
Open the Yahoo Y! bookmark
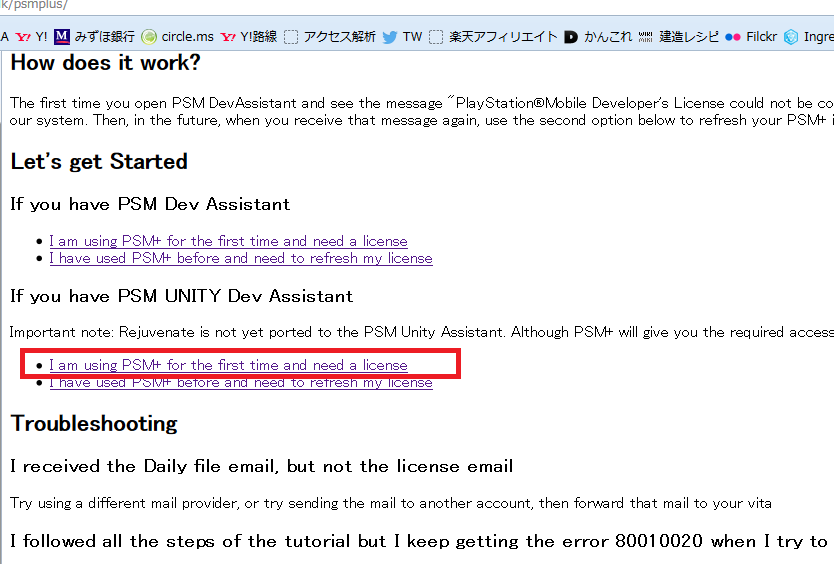[31, 37]
